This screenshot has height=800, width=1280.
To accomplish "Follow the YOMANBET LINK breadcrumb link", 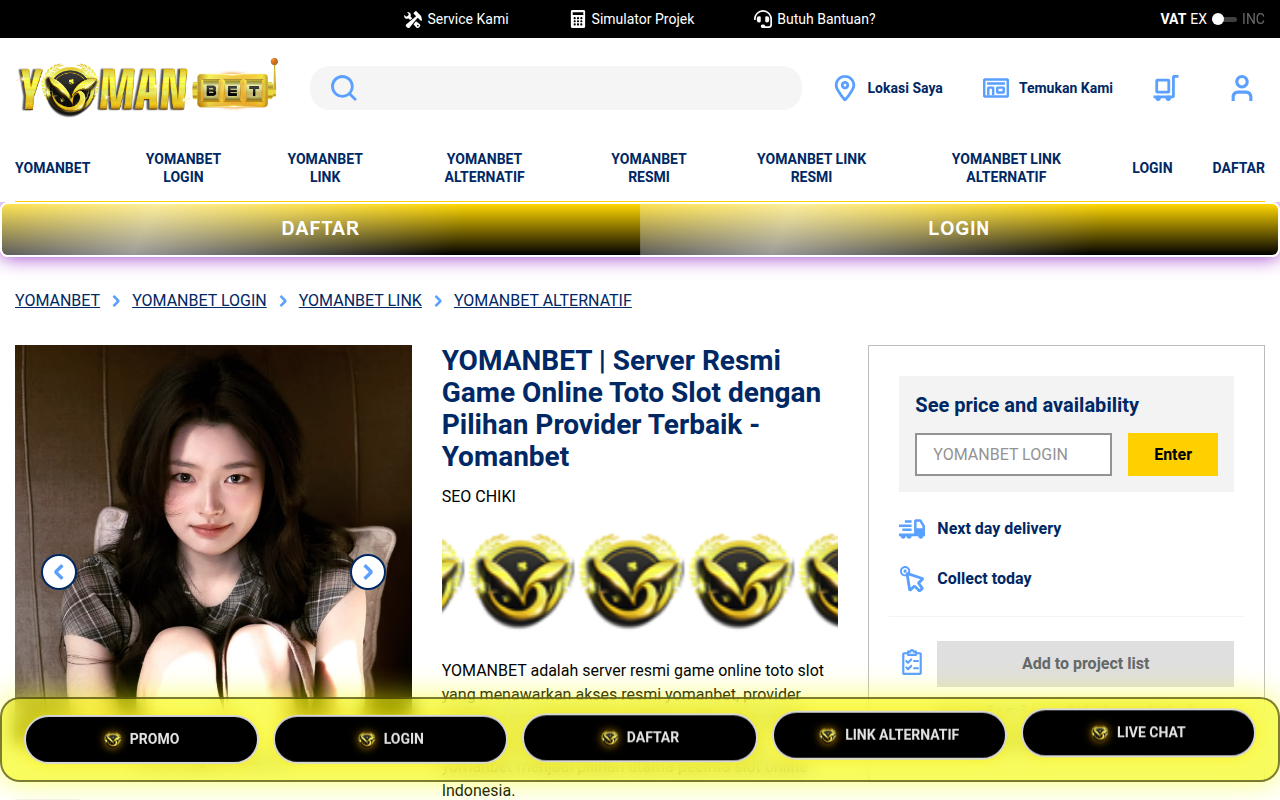I will point(360,300).
